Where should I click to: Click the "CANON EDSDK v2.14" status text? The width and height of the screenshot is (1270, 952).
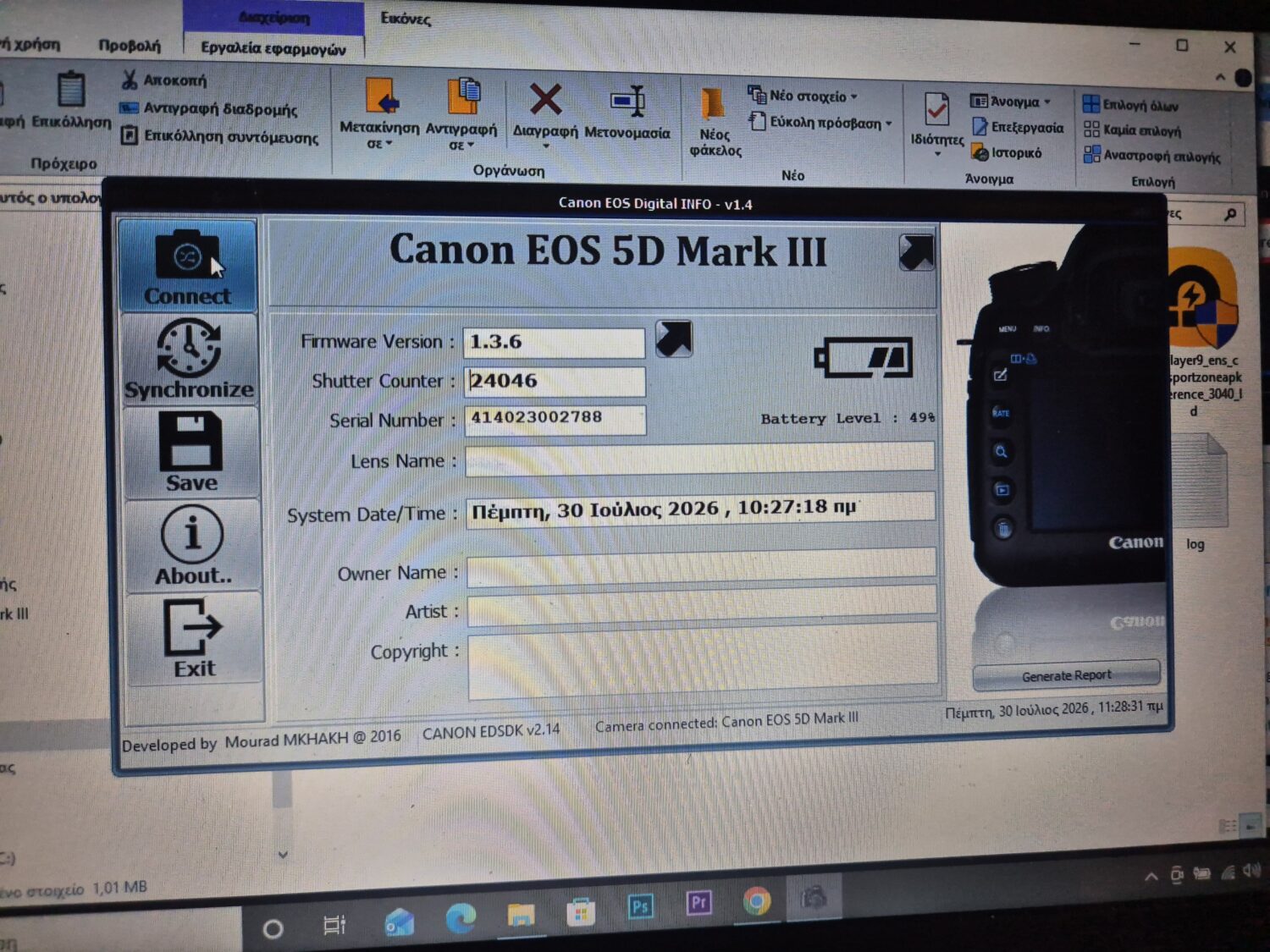point(491,731)
